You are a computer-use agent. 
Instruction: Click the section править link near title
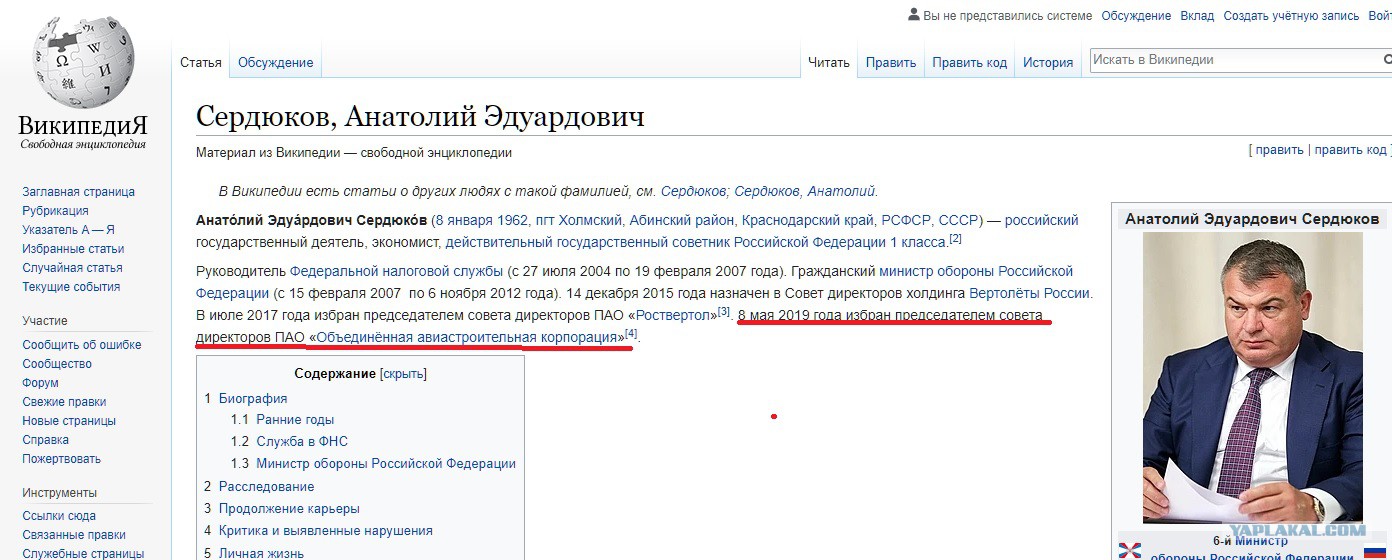[1280, 150]
